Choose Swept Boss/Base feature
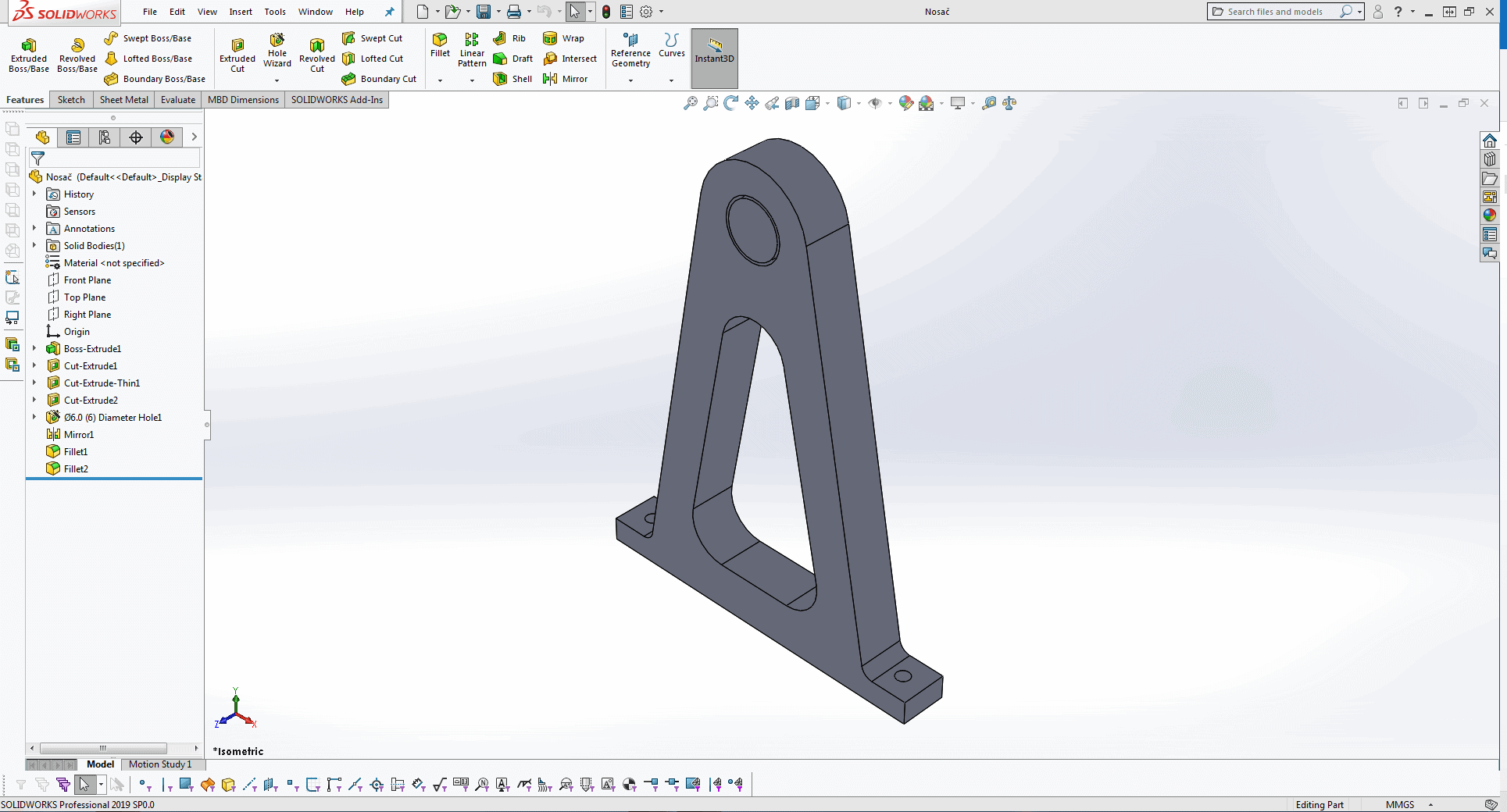This screenshot has width=1507, height=812. (148, 38)
